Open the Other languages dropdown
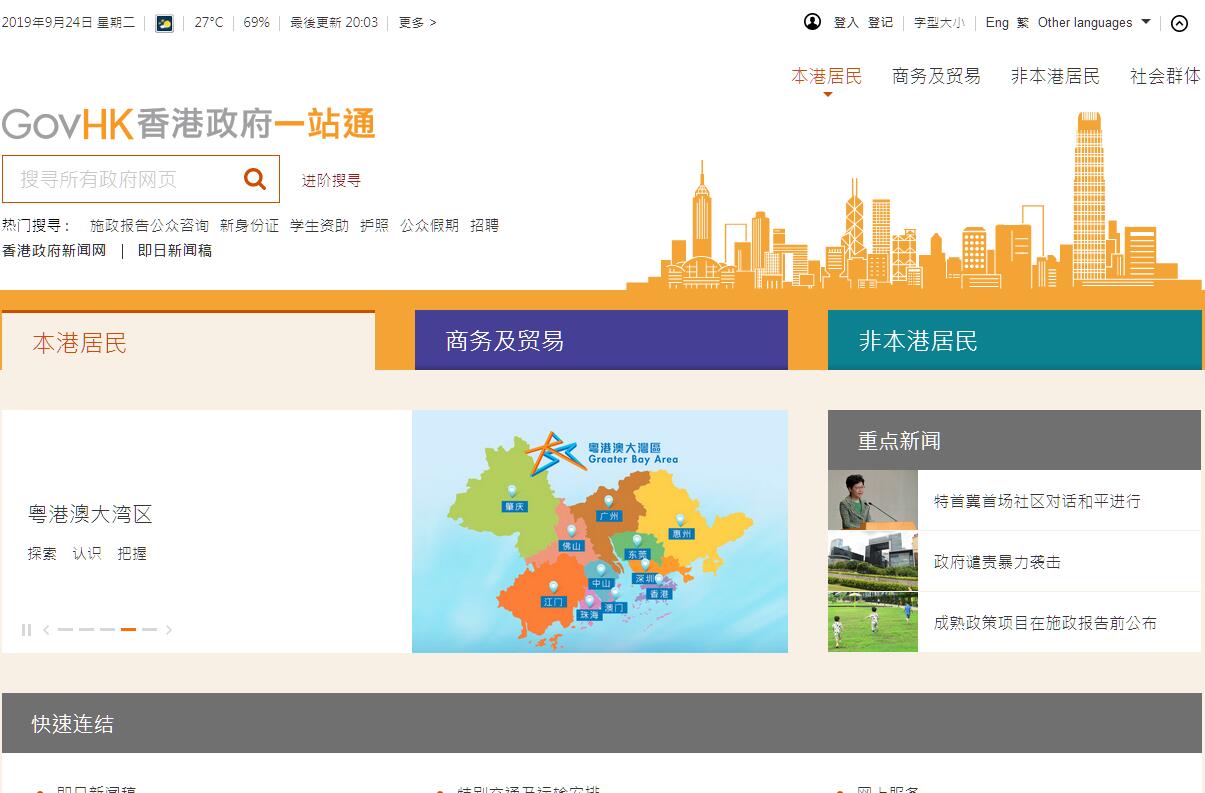The width and height of the screenshot is (1205, 793). pyautogui.click(x=1093, y=22)
